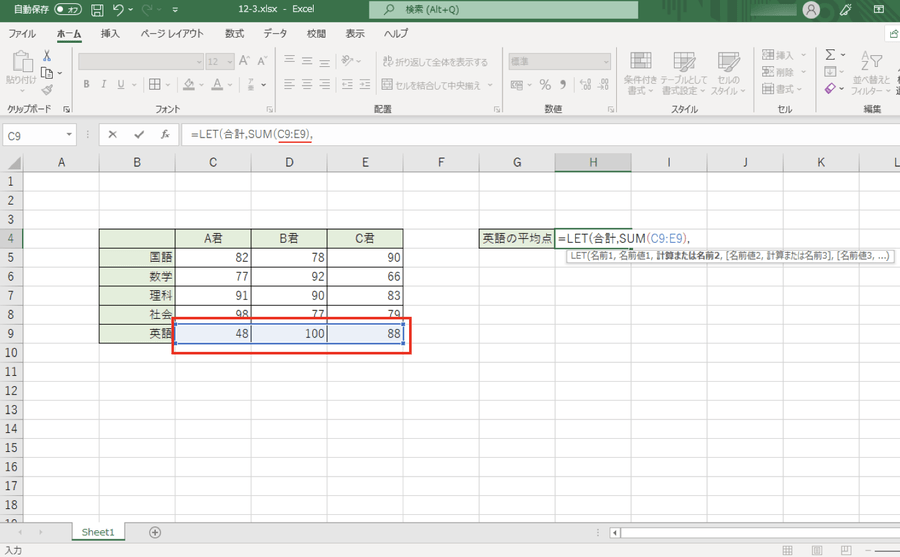The image size is (900, 557).
Task: Toggle Bold formatting button
Action: [87, 85]
